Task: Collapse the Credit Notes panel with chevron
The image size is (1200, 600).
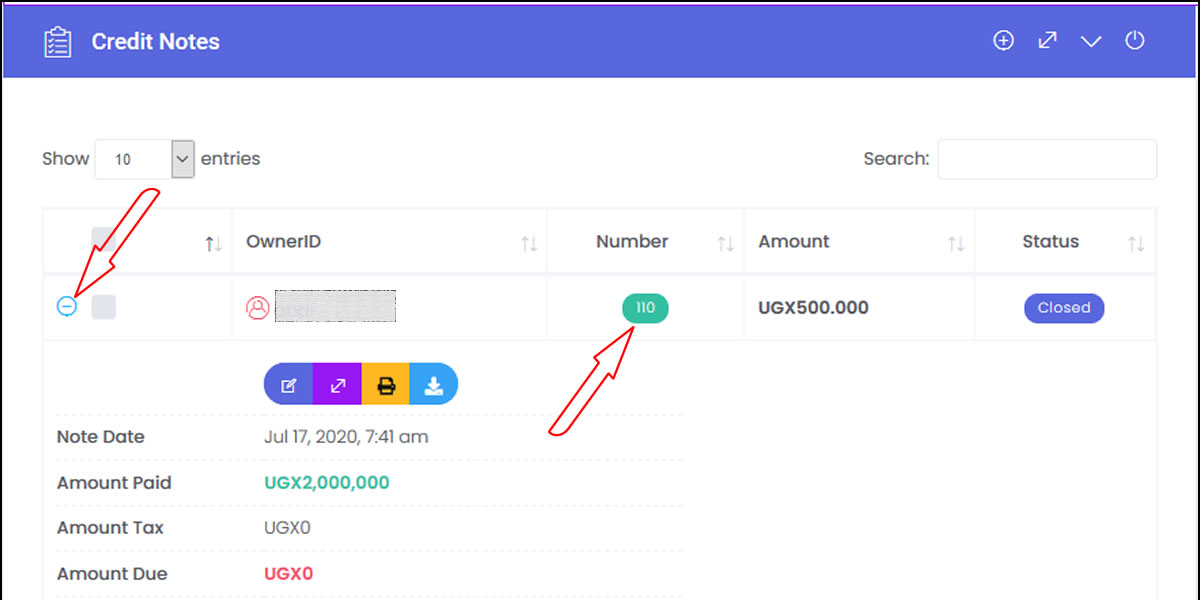Action: click(1091, 41)
